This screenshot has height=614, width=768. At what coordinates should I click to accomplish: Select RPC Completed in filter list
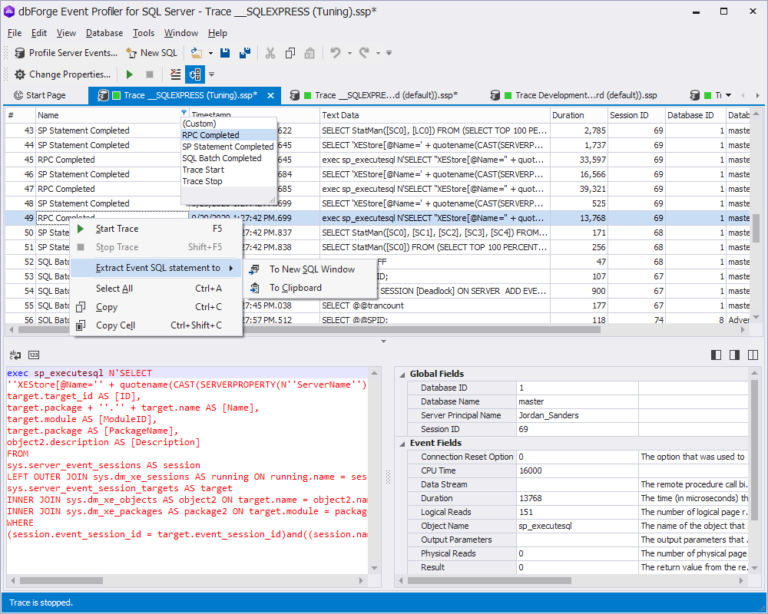229,135
